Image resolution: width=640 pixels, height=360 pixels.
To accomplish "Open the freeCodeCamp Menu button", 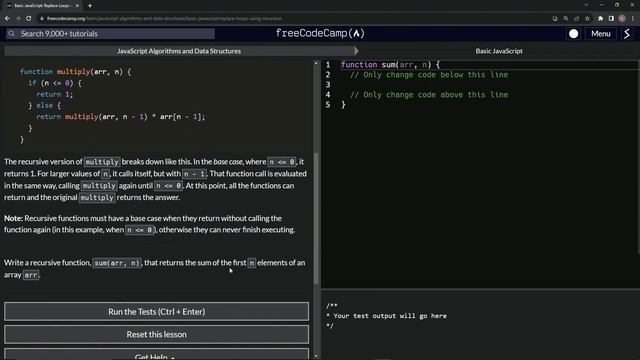I will click(600, 34).
